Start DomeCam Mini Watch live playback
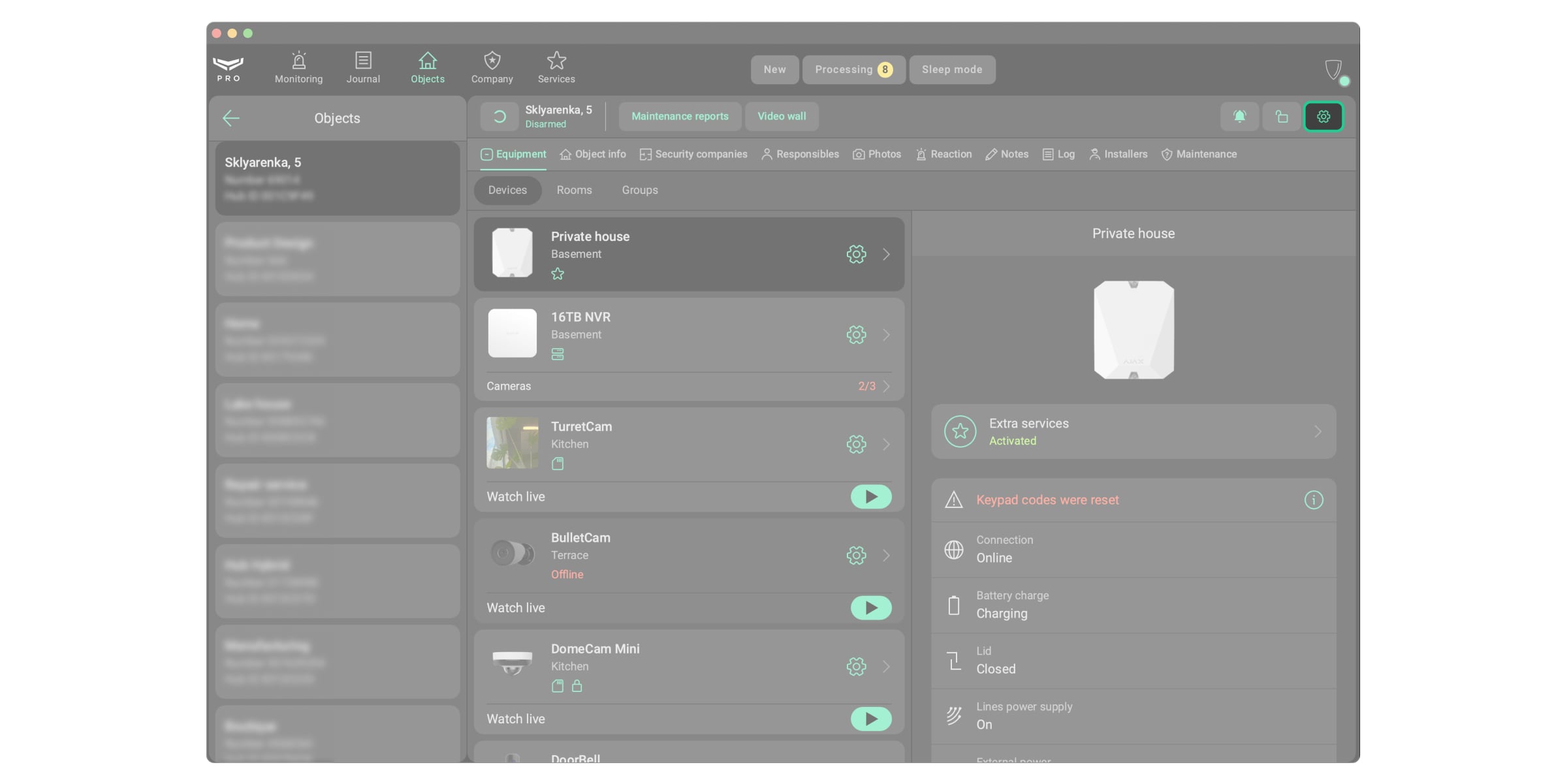This screenshot has width=1567, height=784. (x=871, y=719)
